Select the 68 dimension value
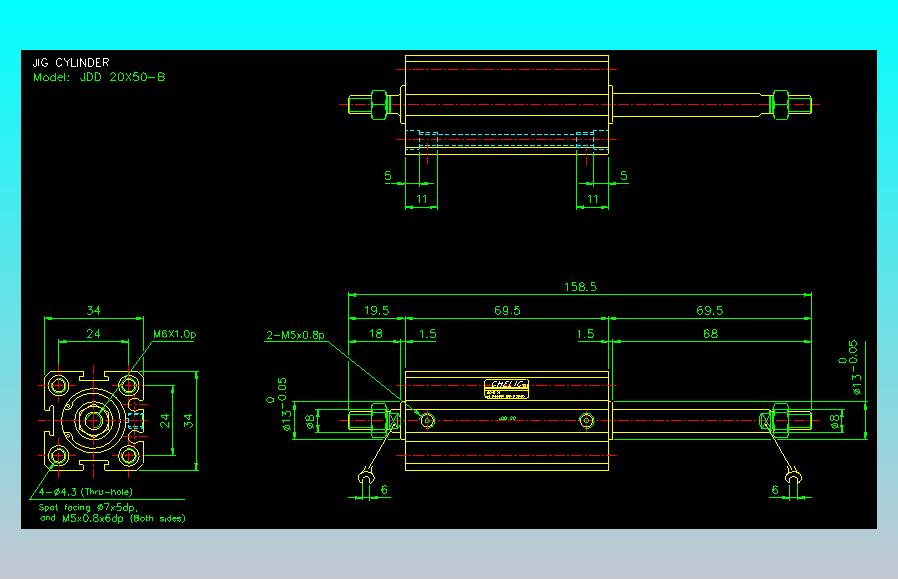Screen dimensions: 898x579 710,333
